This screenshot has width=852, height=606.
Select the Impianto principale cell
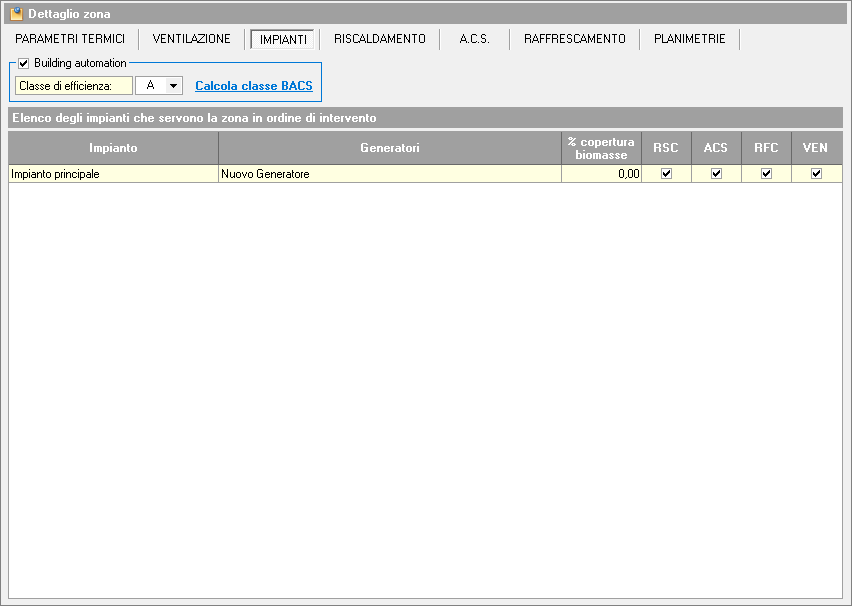click(x=113, y=174)
